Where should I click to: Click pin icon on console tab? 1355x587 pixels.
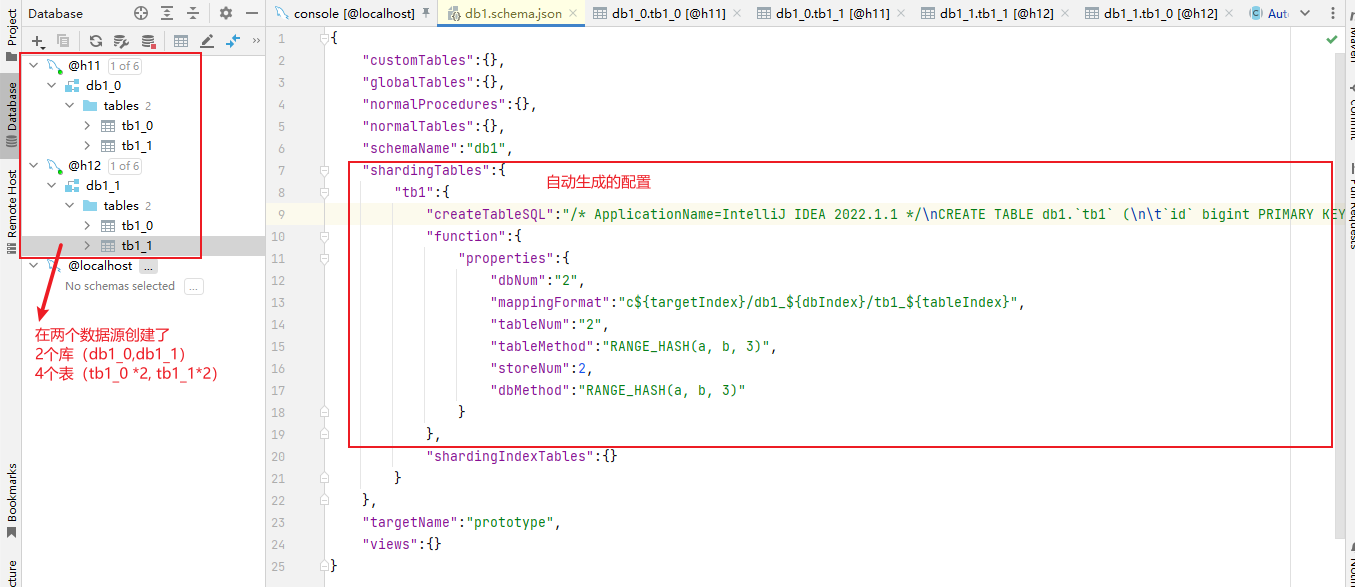click(427, 13)
